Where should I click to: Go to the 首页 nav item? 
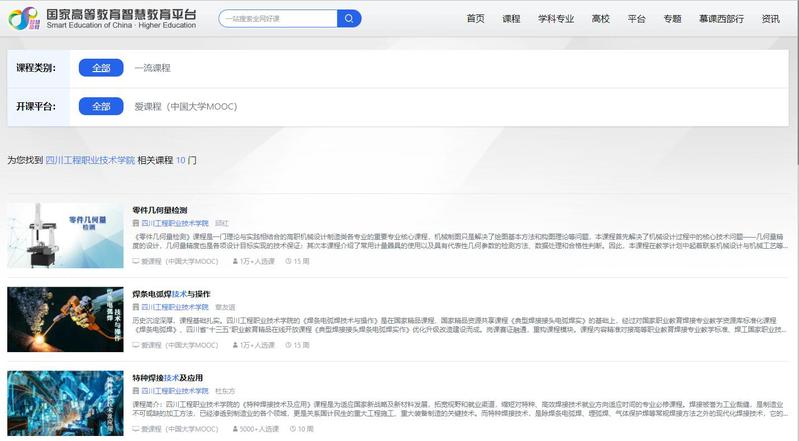pos(475,19)
